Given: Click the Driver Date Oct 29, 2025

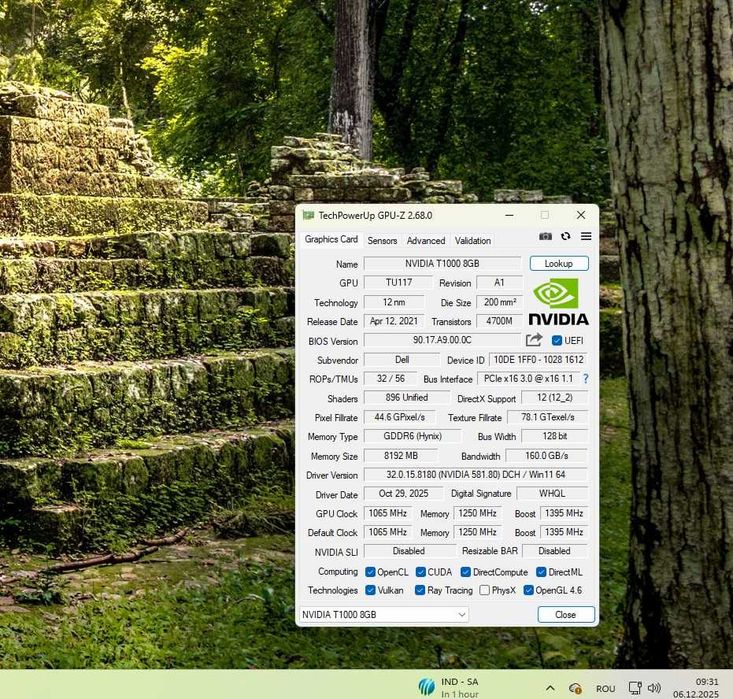Looking at the screenshot, I should tap(403, 493).
